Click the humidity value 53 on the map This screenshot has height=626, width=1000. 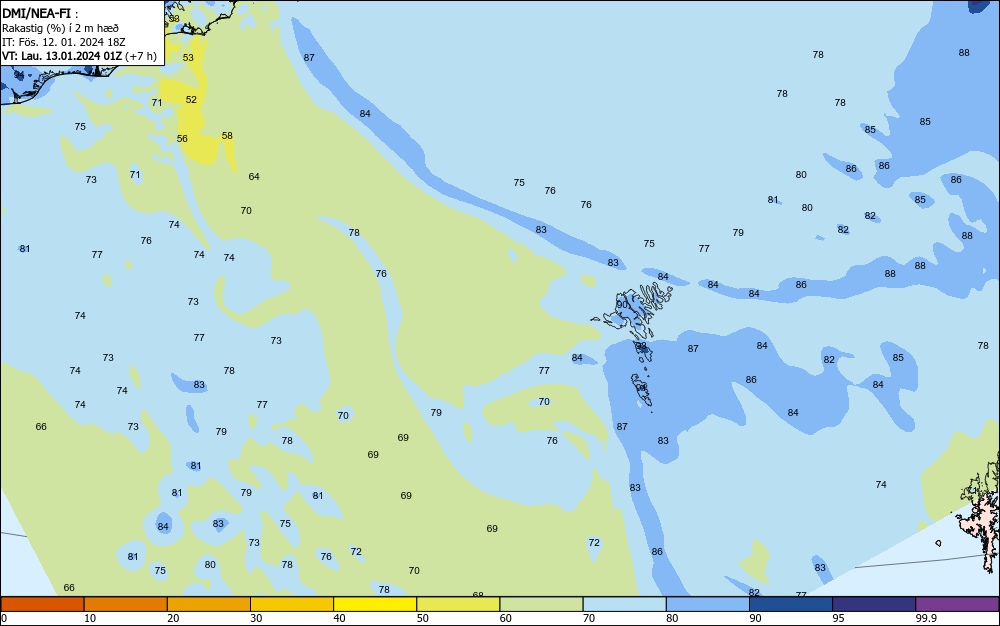coord(188,57)
